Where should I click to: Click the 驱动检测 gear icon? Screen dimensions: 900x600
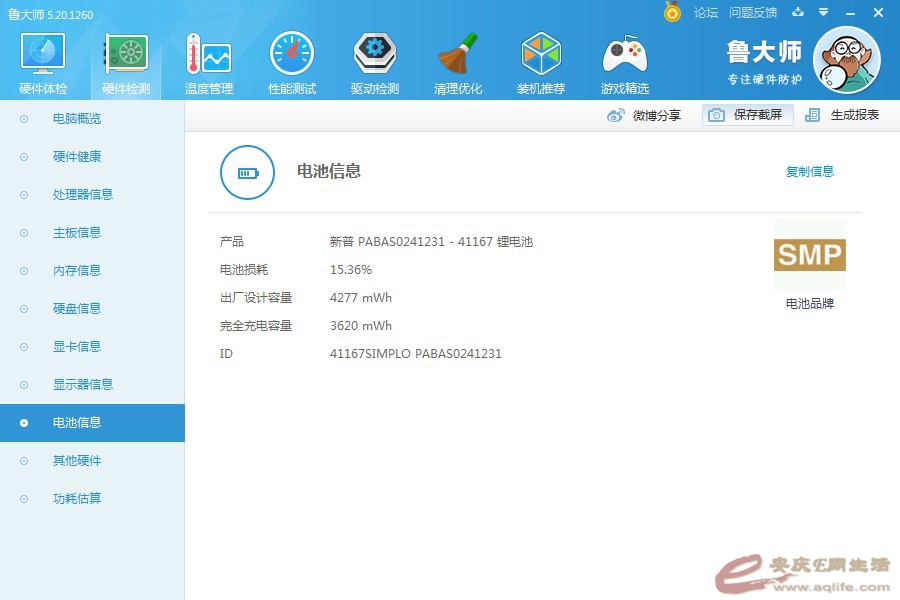click(375, 55)
